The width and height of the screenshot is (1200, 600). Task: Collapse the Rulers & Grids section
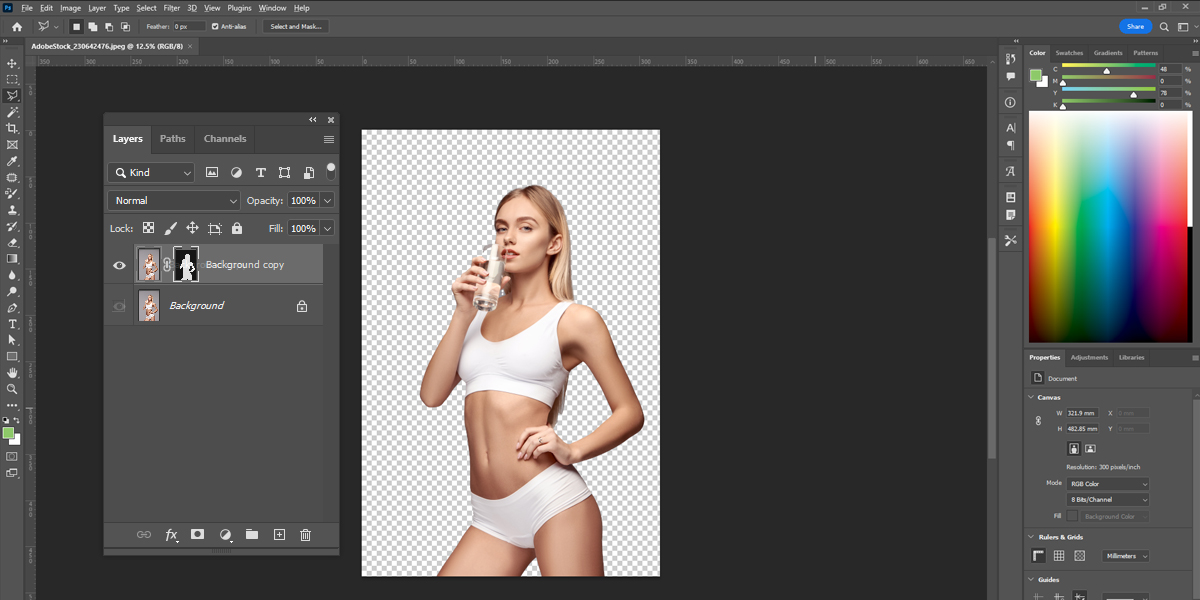click(x=1033, y=537)
